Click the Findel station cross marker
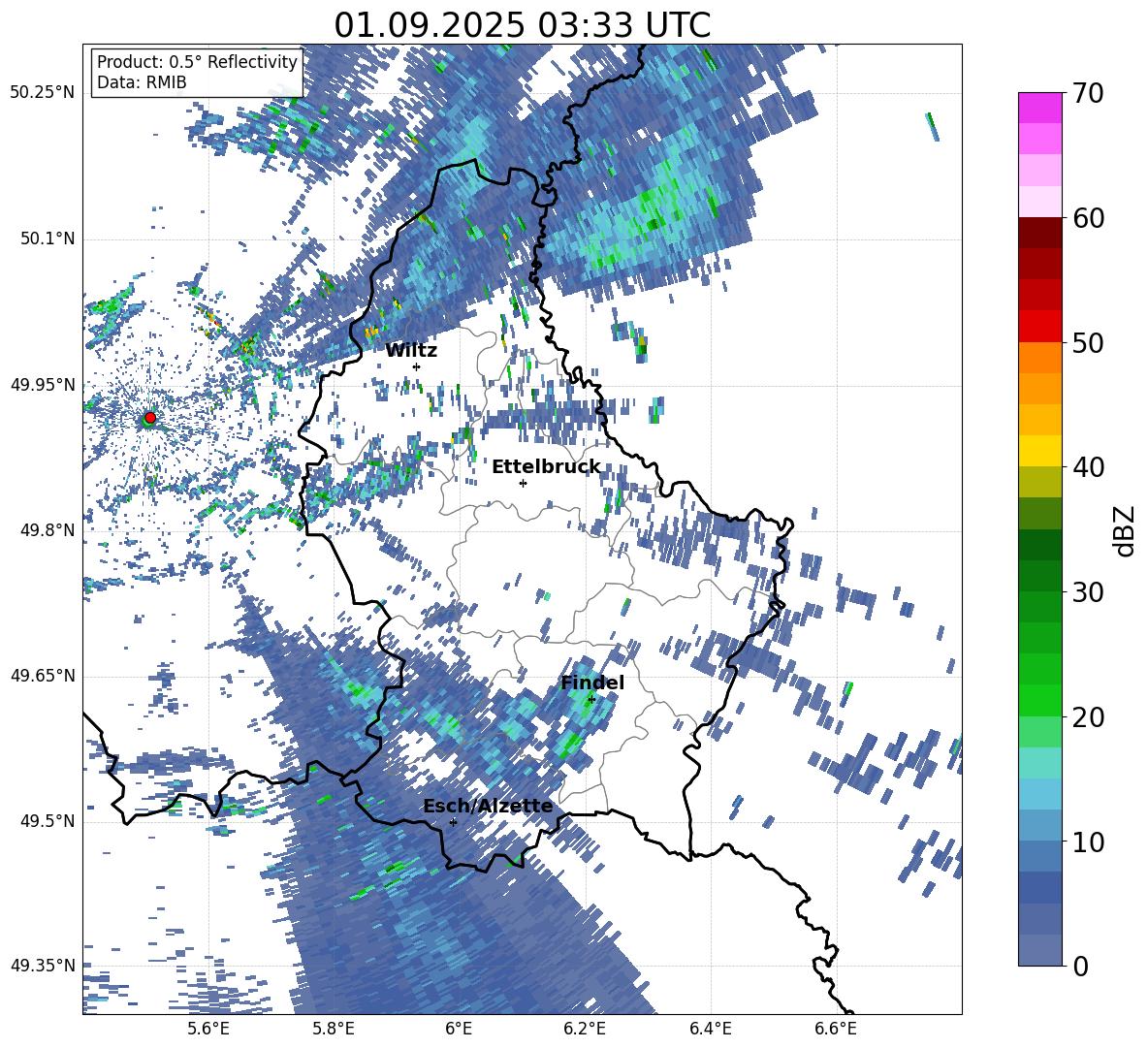Image resolution: width=1148 pixels, height=1048 pixels. click(x=591, y=699)
